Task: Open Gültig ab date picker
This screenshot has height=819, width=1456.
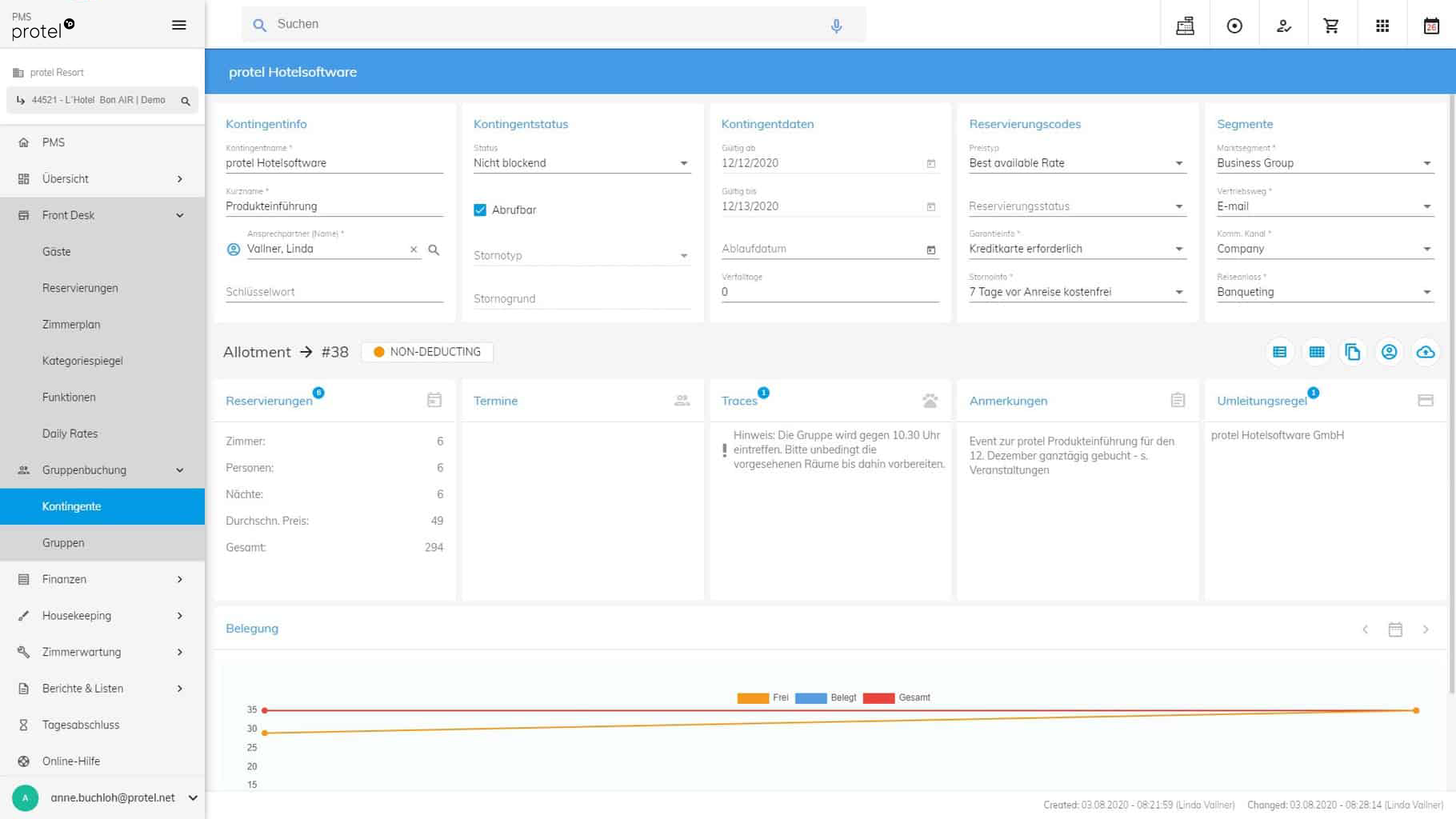Action: point(931,163)
